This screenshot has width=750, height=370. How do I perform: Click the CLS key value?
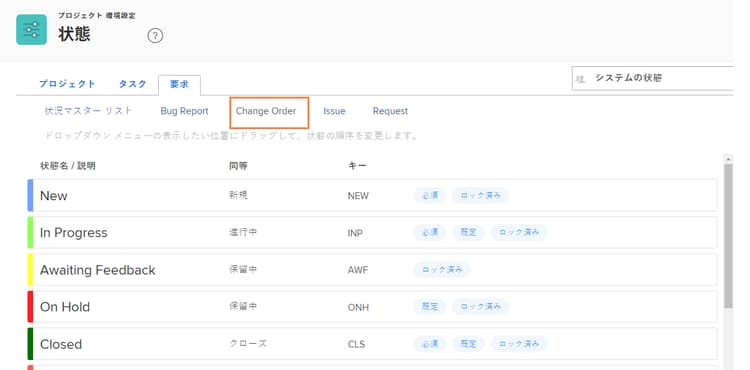pyautogui.click(x=356, y=345)
